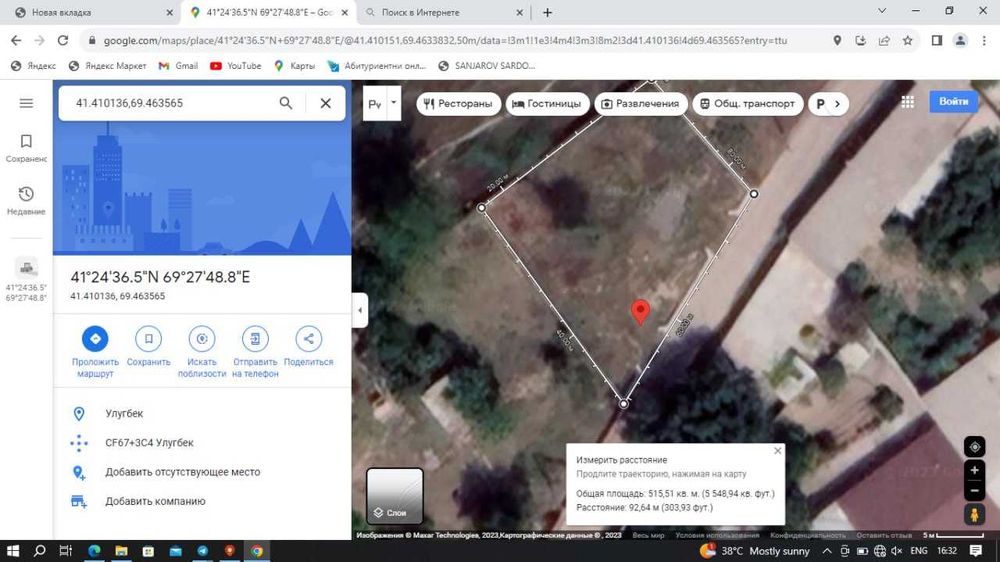The image size is (1000, 562).
Task: Open the Google apps grid
Action: (908, 101)
